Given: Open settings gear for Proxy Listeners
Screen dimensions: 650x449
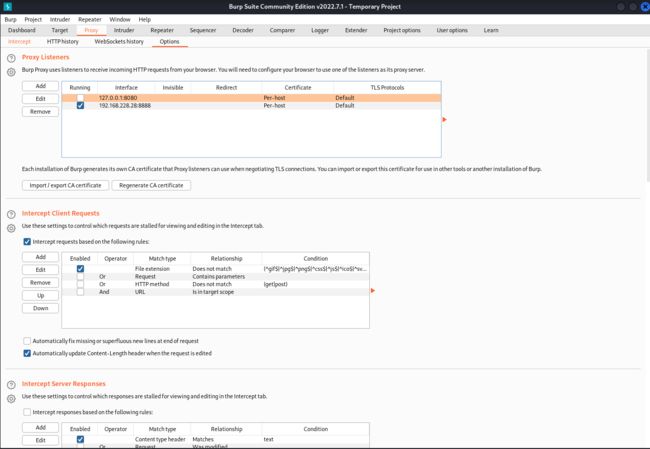Looking at the screenshot, I should tap(11, 72).
